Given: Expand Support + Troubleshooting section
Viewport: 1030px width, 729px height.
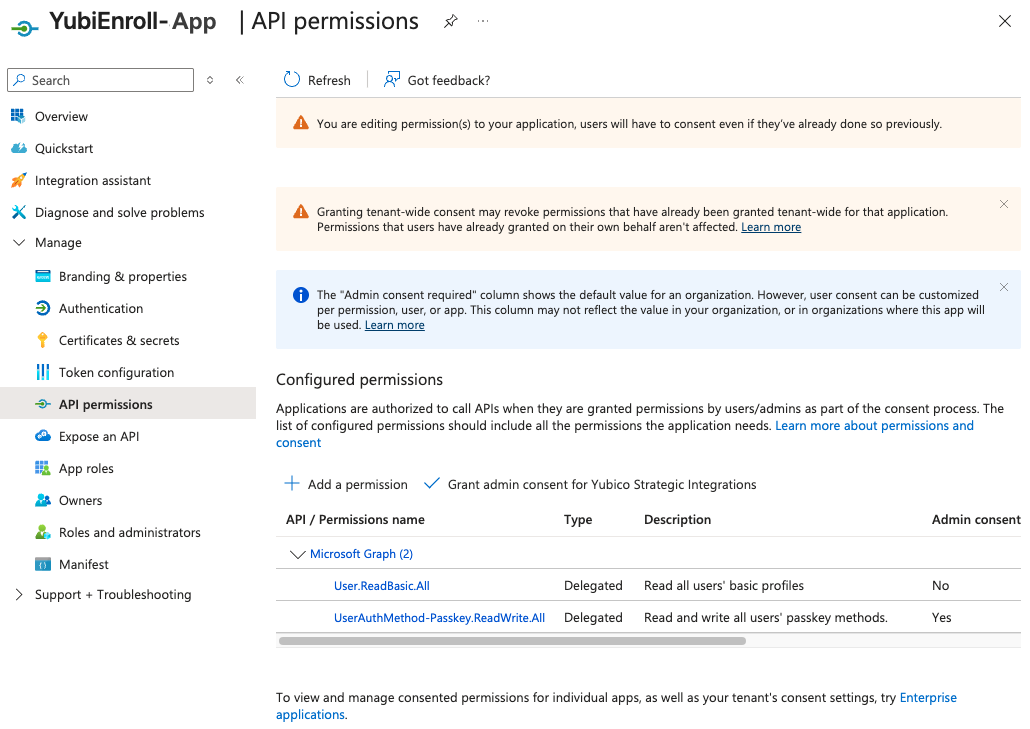Looking at the screenshot, I should click(19, 594).
